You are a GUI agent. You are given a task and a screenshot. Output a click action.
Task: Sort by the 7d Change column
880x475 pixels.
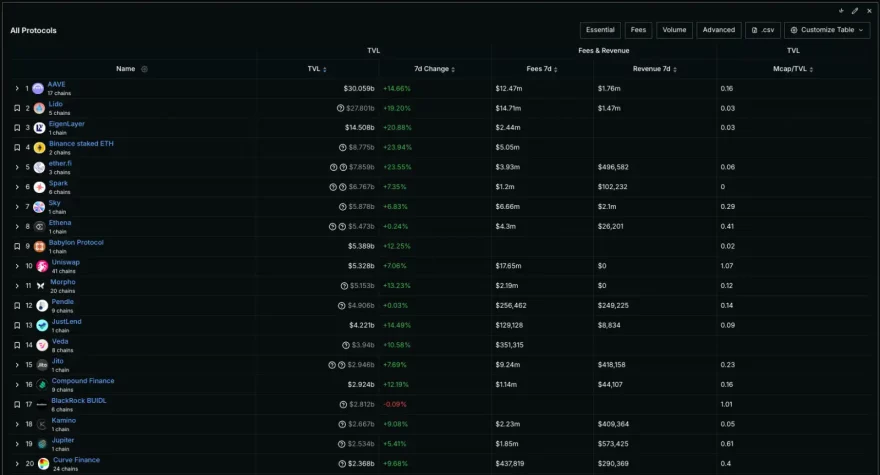click(x=434, y=69)
